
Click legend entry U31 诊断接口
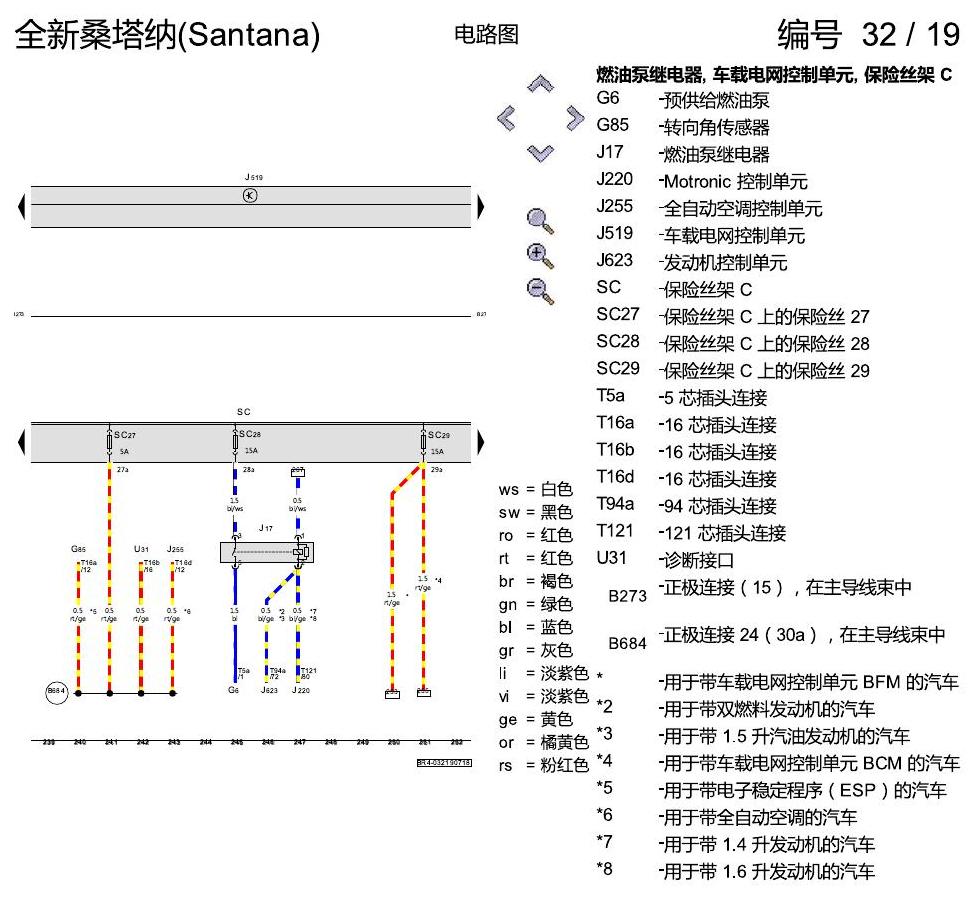point(665,559)
